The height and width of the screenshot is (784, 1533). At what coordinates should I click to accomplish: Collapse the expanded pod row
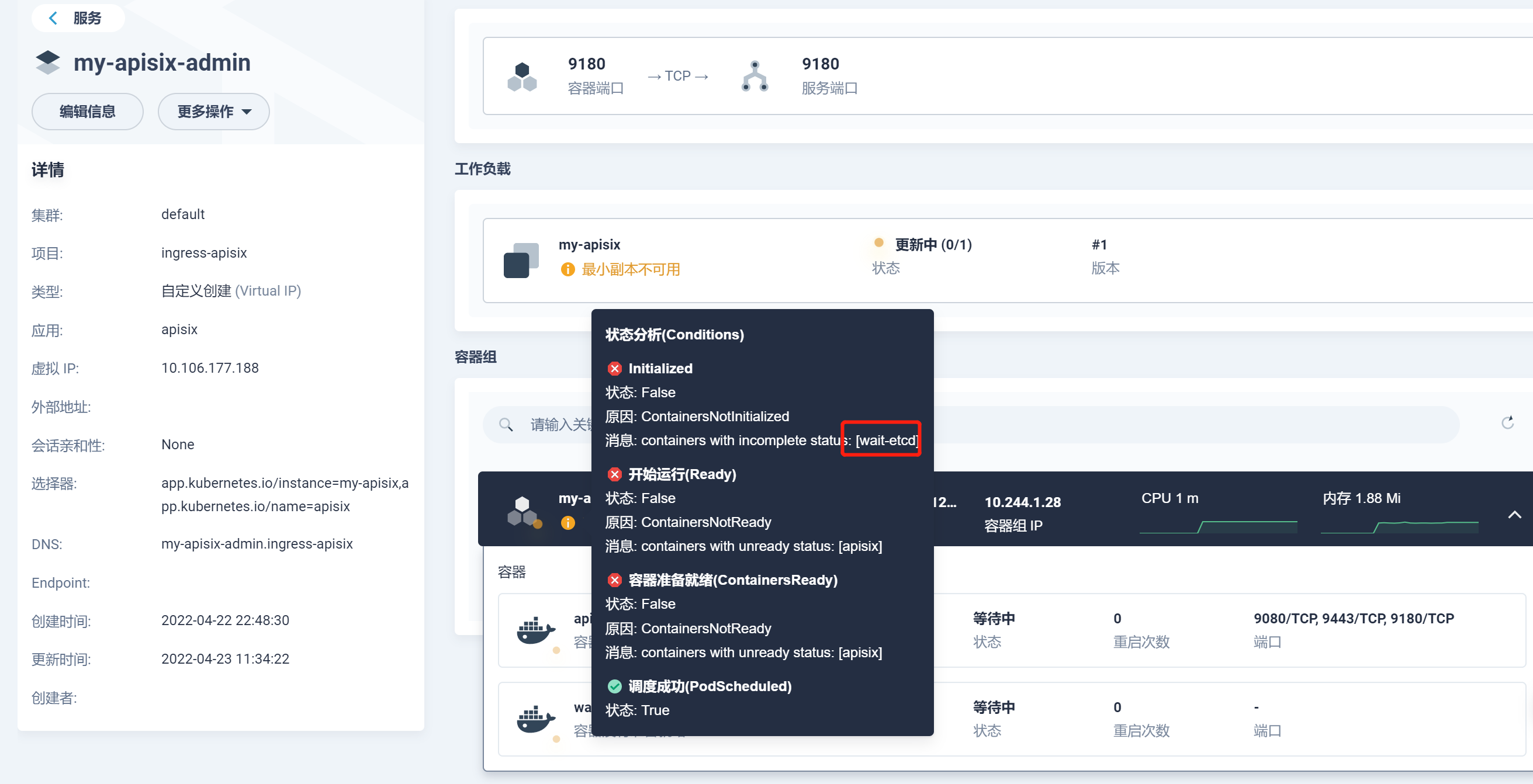click(x=1514, y=515)
